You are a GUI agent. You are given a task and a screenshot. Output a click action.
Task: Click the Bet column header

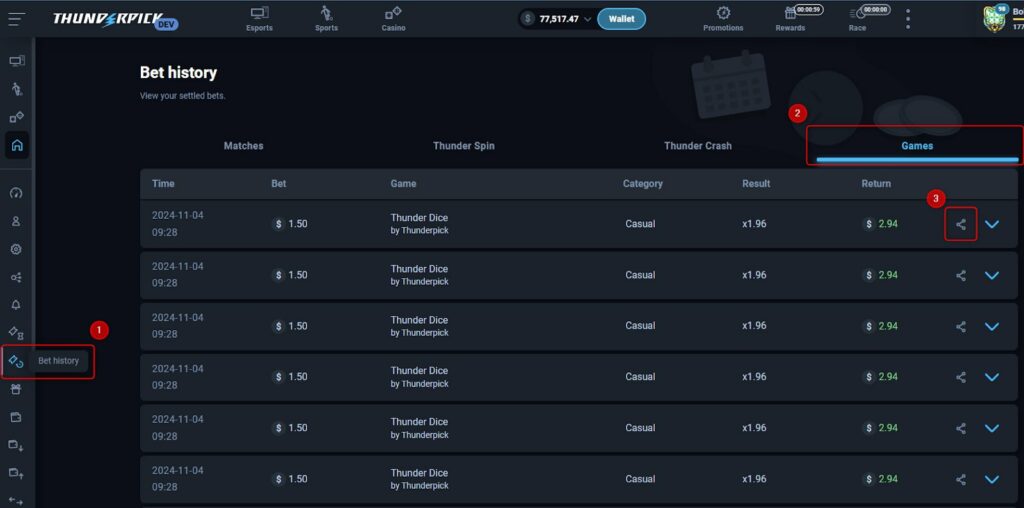279,184
